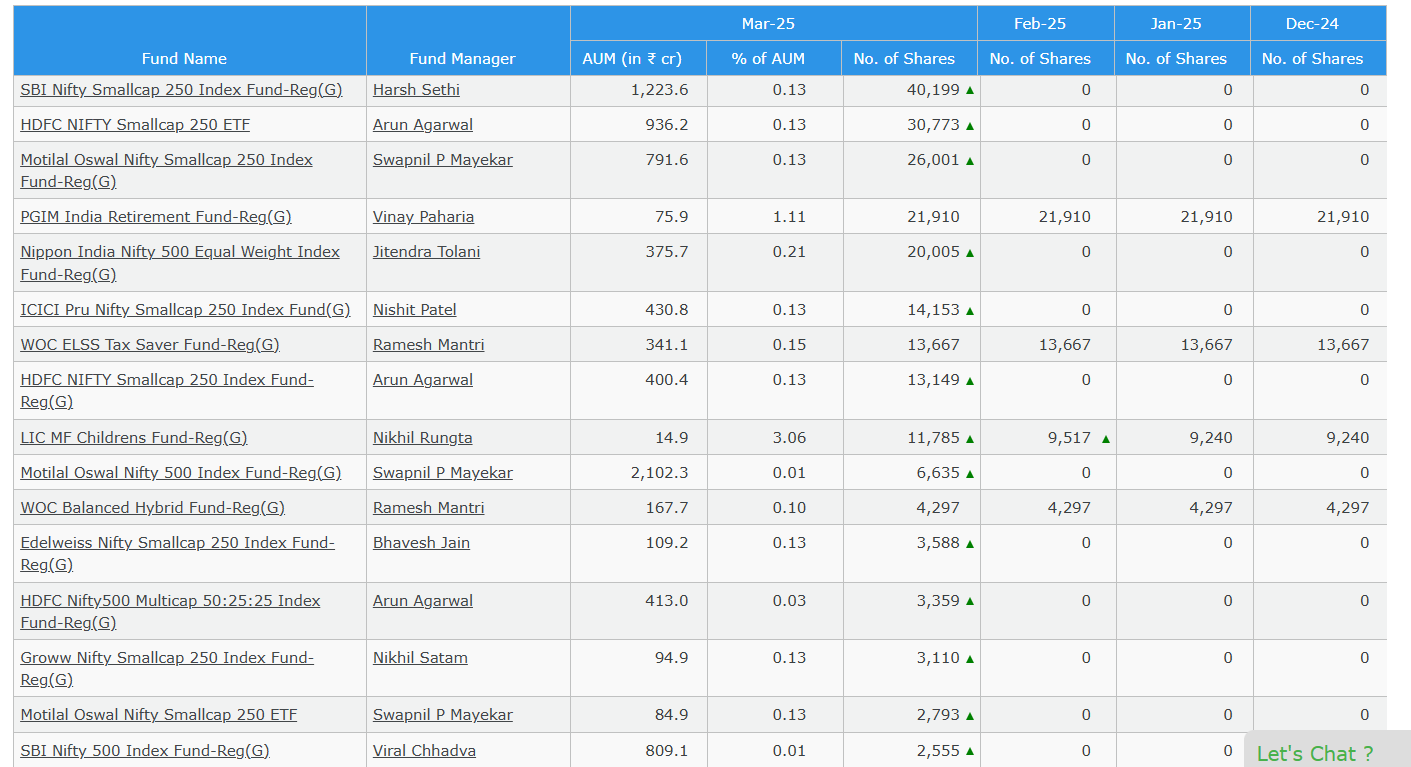Click green up arrow beside 9,517 shares

pos(1106,439)
